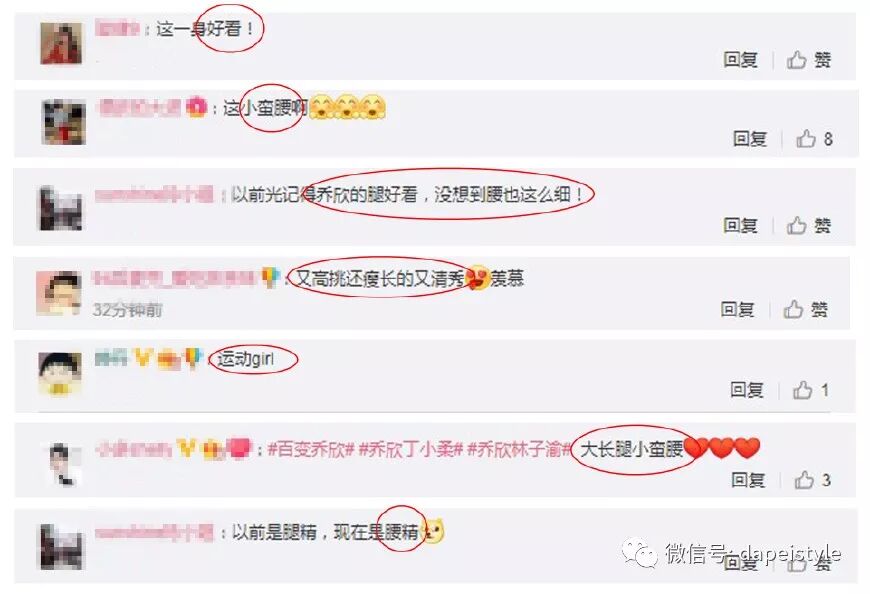870x594 pixels.
Task: Open avatar of '又高挑还瘦' commenter
Action: click(x=58, y=293)
